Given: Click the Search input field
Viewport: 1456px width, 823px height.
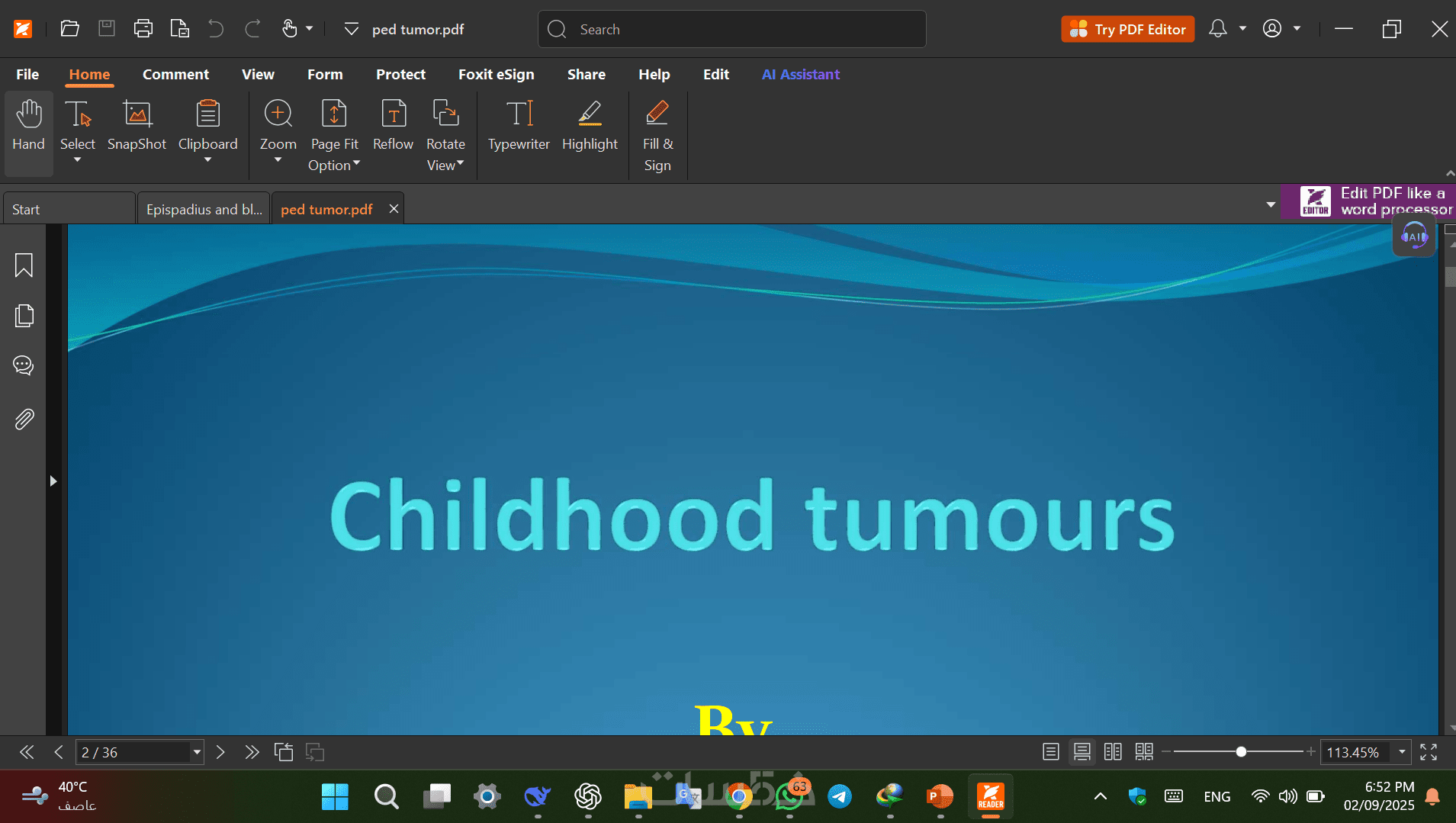Looking at the screenshot, I should pos(732,29).
